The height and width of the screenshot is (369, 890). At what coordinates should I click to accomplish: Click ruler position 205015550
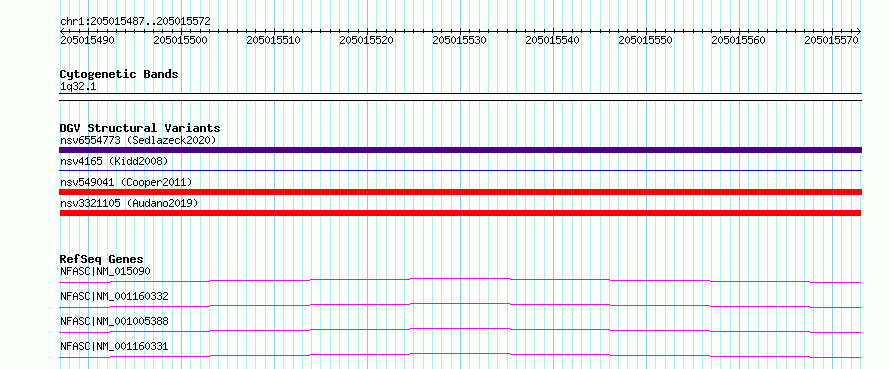(x=646, y=40)
